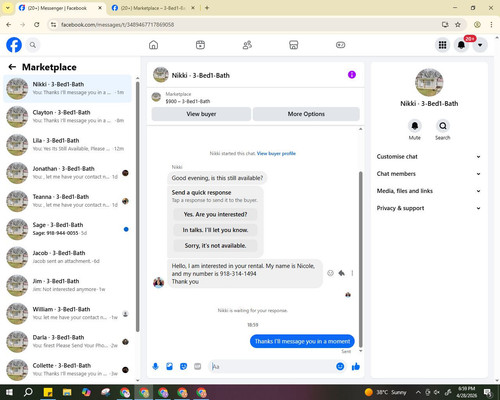The image size is (500, 400).
Task: Click More Options button
Action: pyautogui.click(x=306, y=114)
